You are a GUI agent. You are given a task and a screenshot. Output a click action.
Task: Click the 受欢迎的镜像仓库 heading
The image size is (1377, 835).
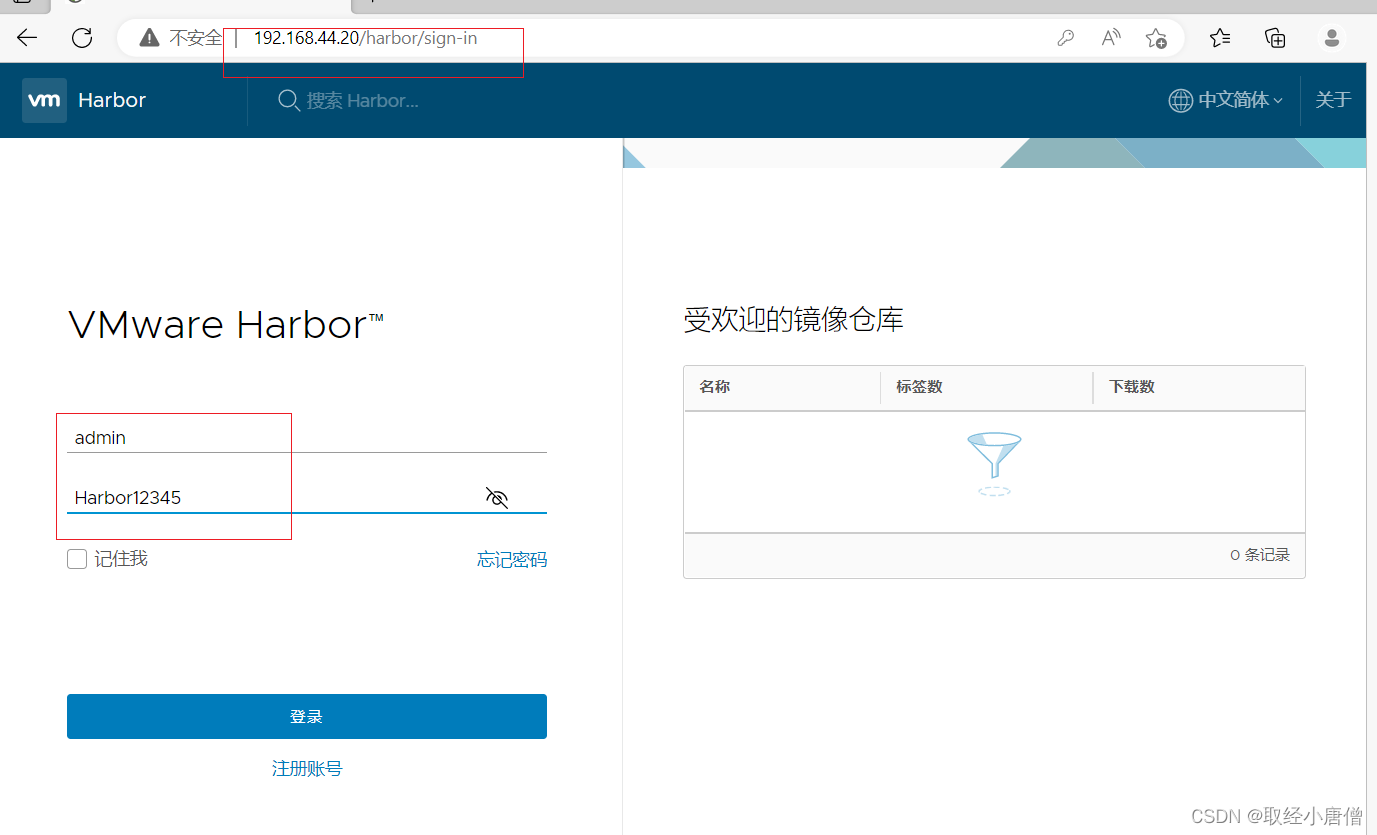tap(794, 320)
